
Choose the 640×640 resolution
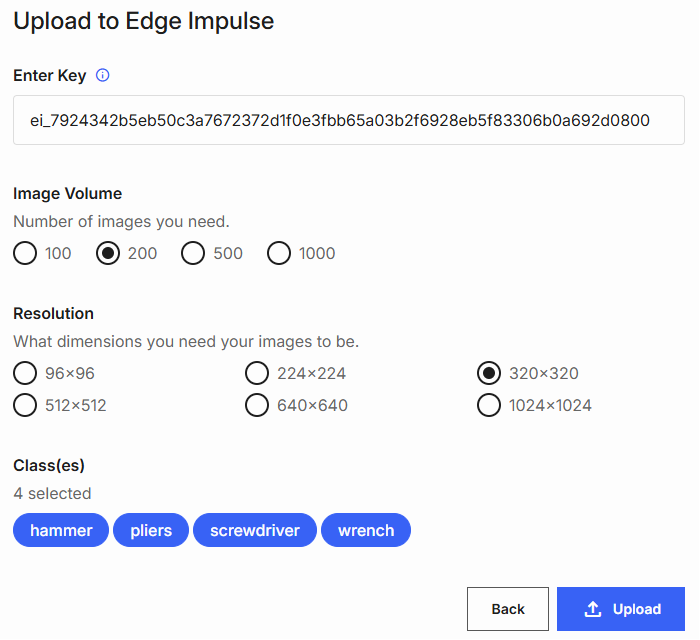point(257,405)
